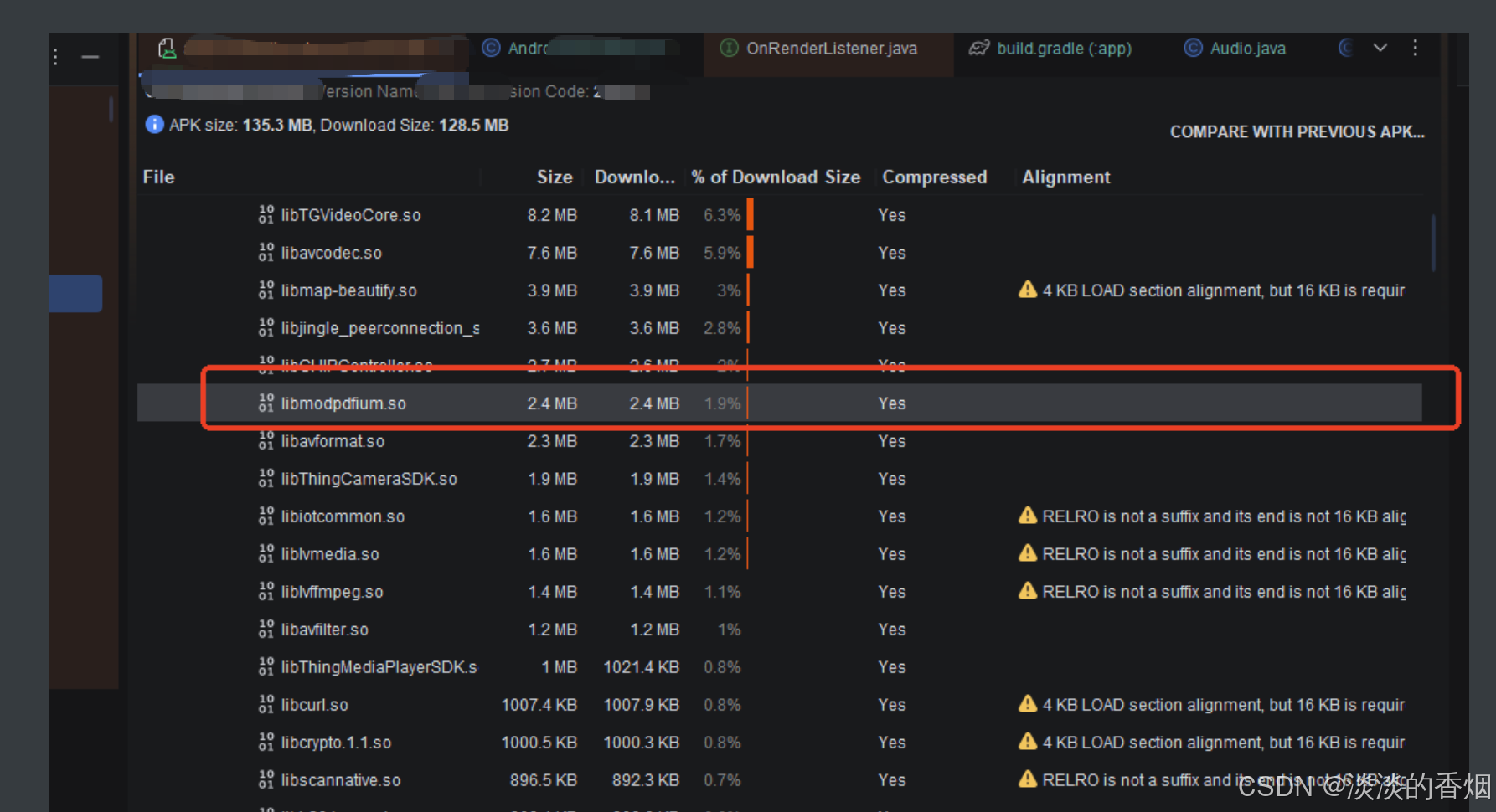Select the liblvffmpeg.so file name
Viewport: 1496px width, 812px height.
333,592
